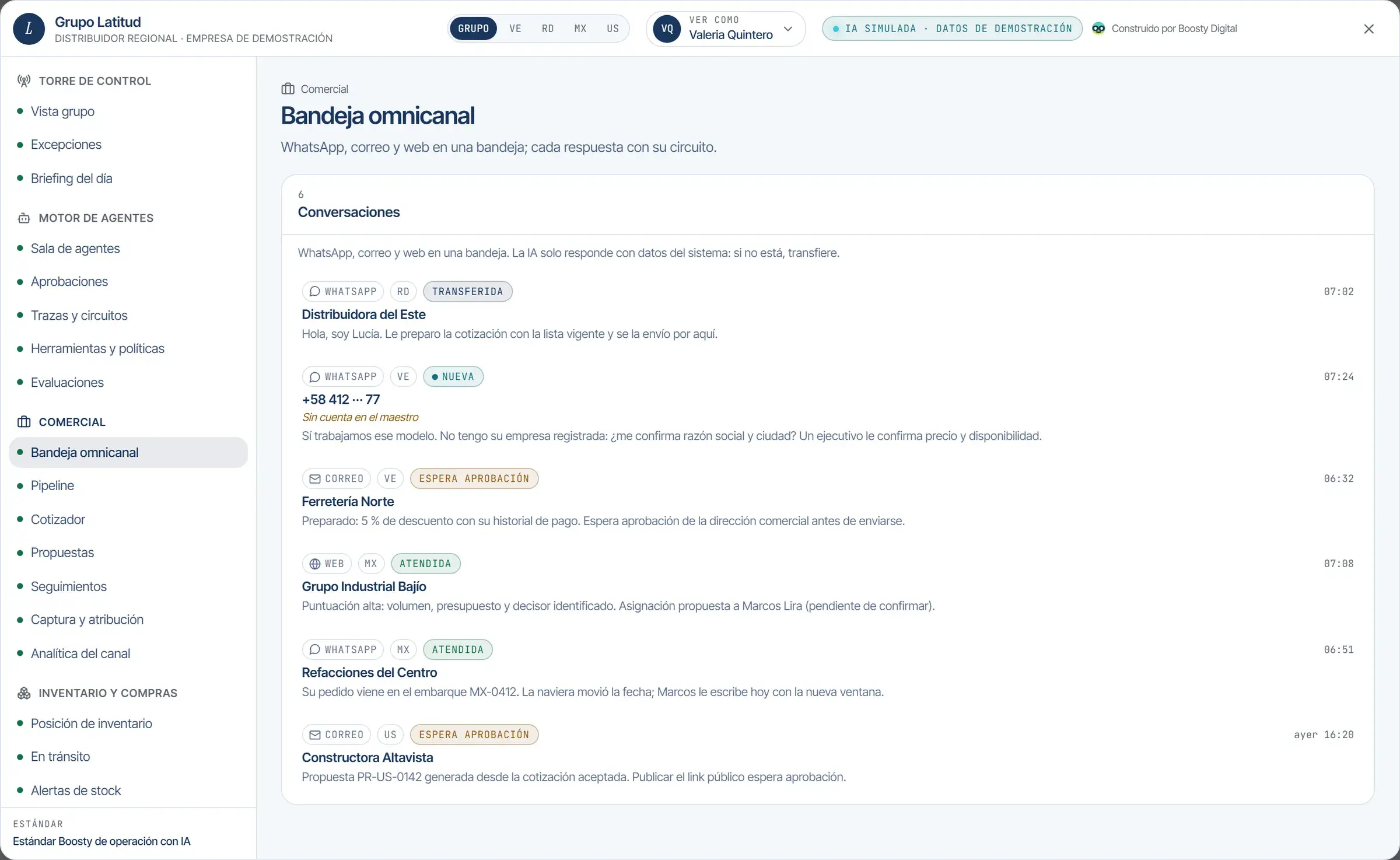Screen dimensions: 1400x860
Task: Open Sala de agentes
Action: 128,249
